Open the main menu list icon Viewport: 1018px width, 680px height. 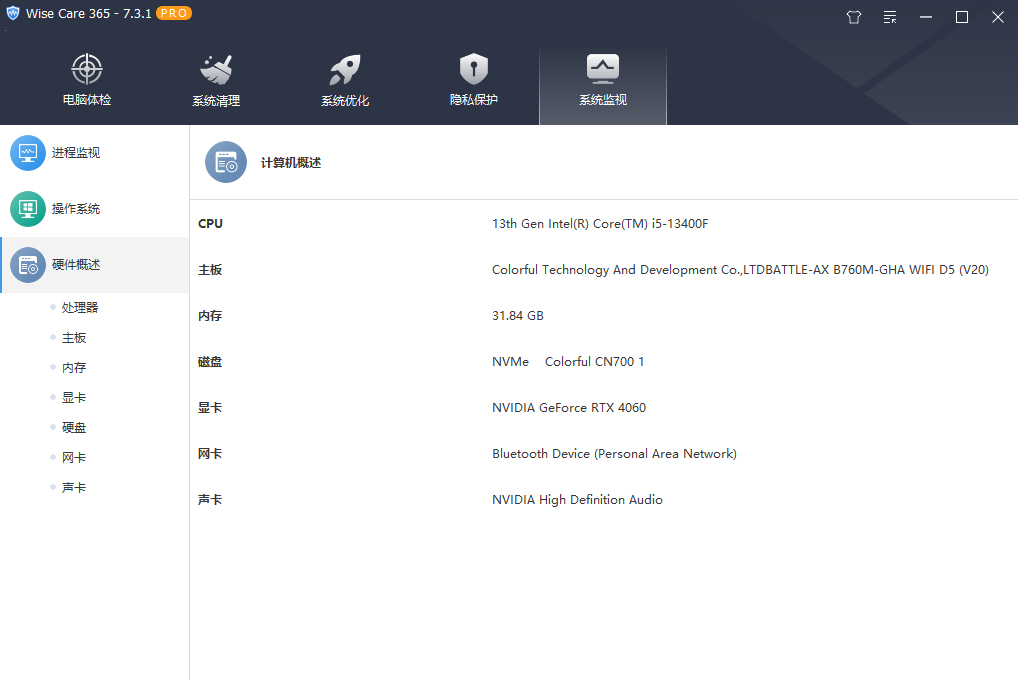[890, 18]
